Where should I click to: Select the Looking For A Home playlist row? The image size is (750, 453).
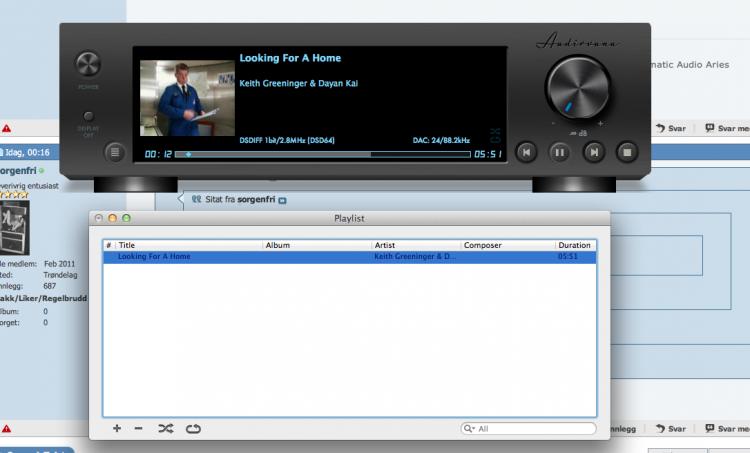coord(350,257)
